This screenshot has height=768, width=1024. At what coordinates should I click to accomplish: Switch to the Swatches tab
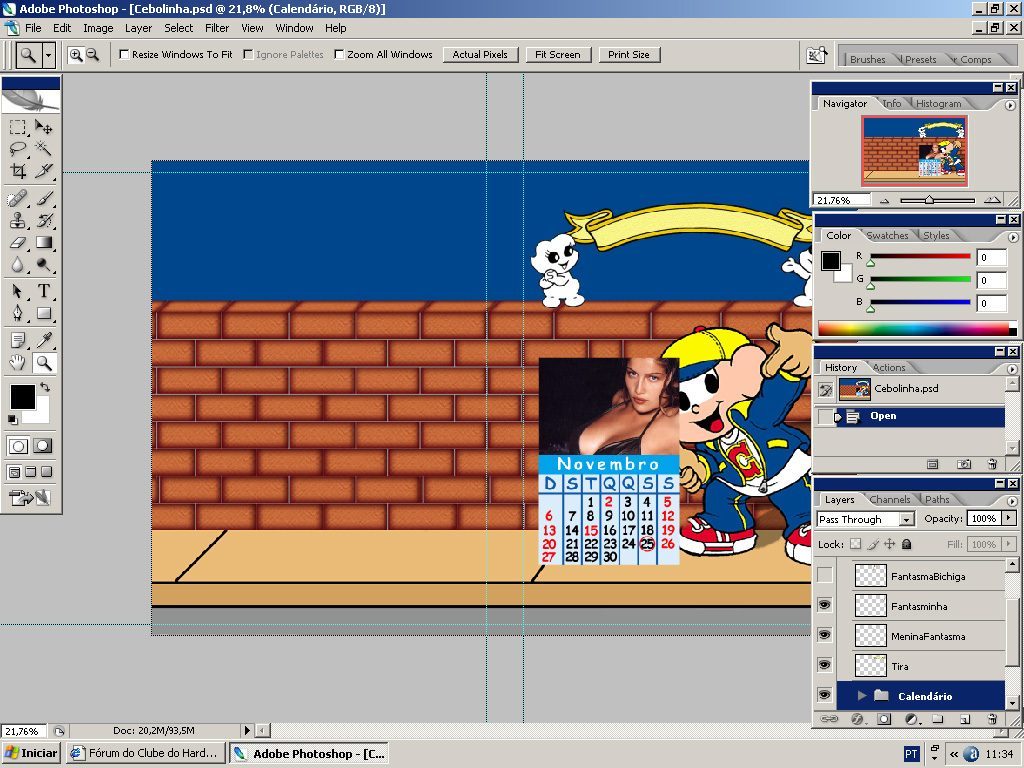(x=887, y=235)
